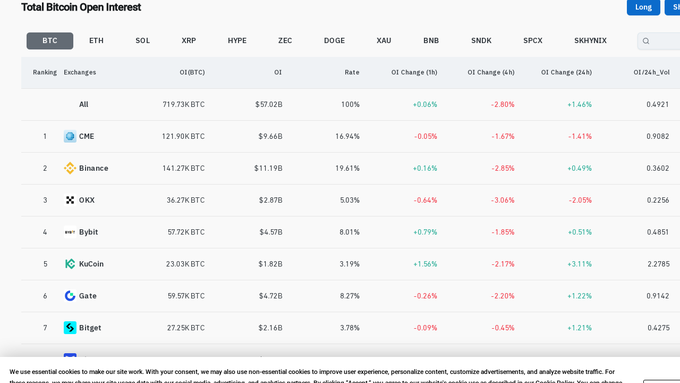Image resolution: width=680 pixels, height=383 pixels.
Task: Switch to the SPCX tab
Action: point(533,41)
